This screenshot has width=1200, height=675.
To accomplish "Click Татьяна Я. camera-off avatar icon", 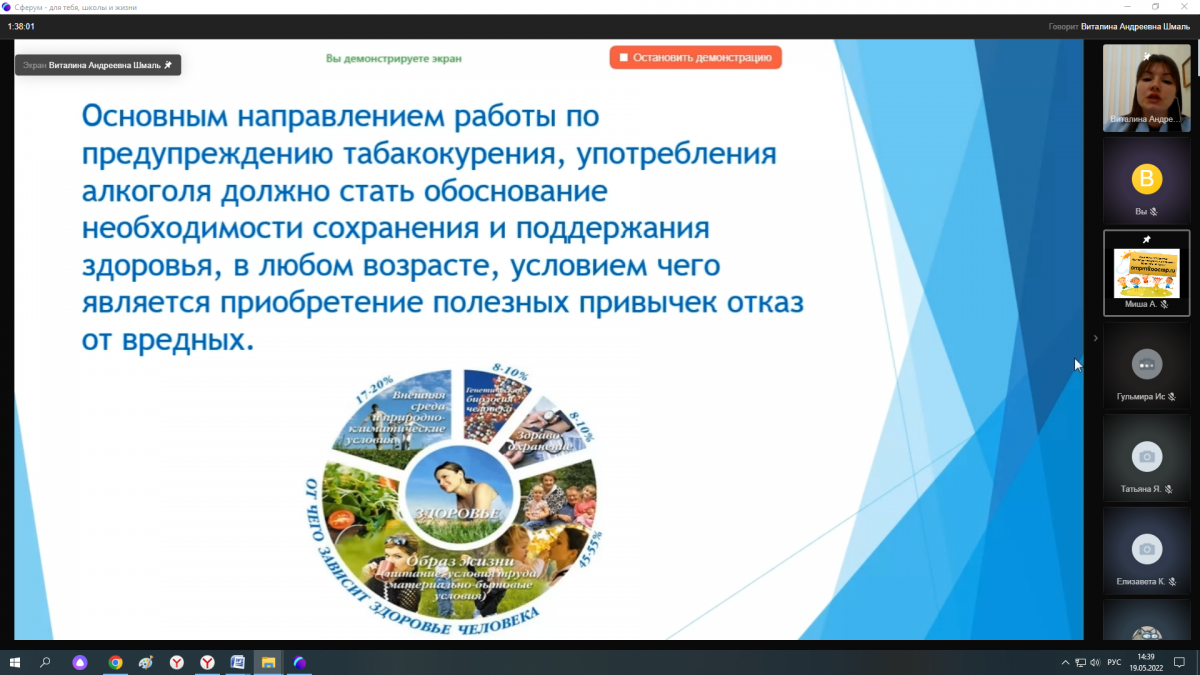I will [1146, 457].
